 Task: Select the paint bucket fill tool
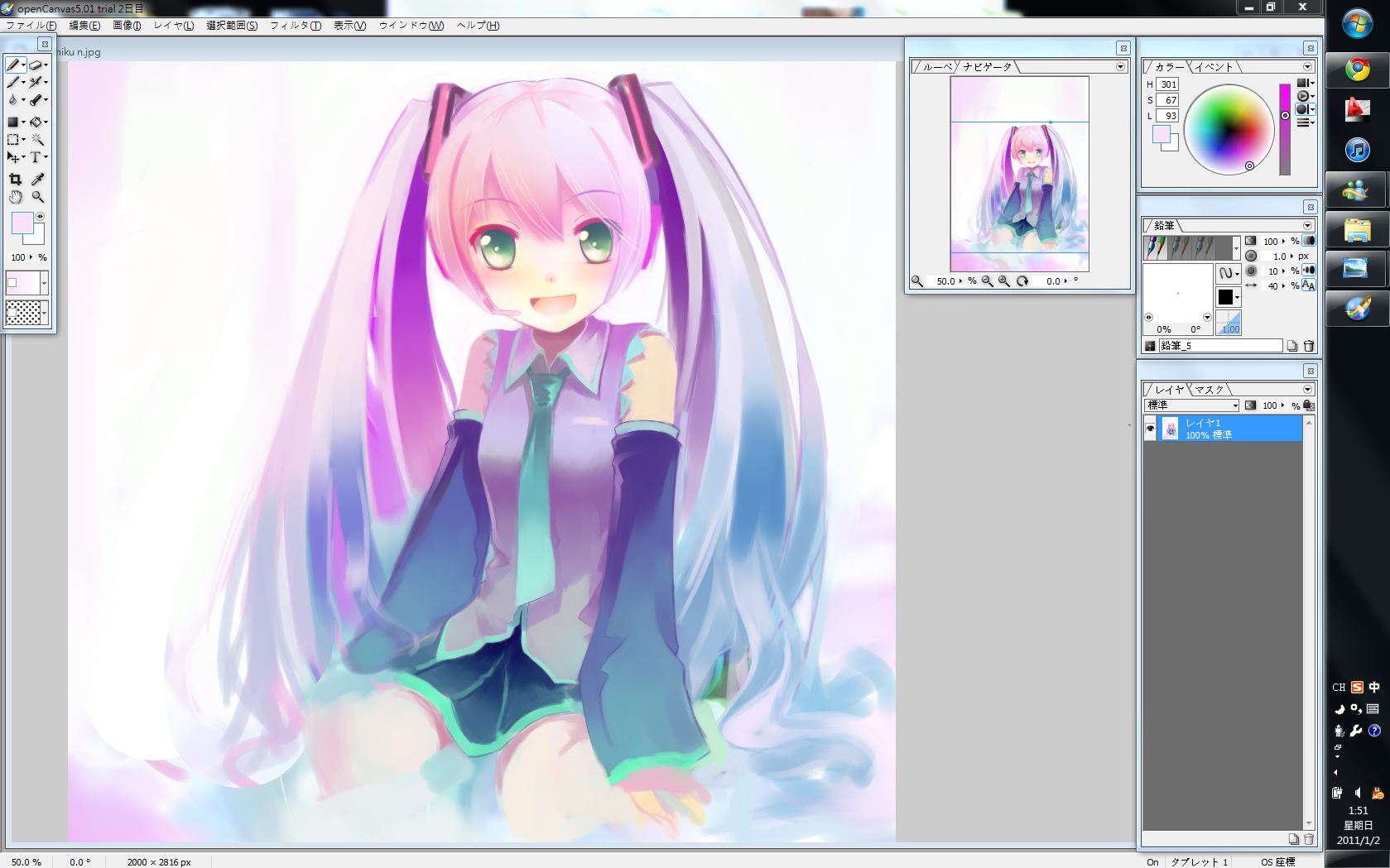(x=36, y=122)
